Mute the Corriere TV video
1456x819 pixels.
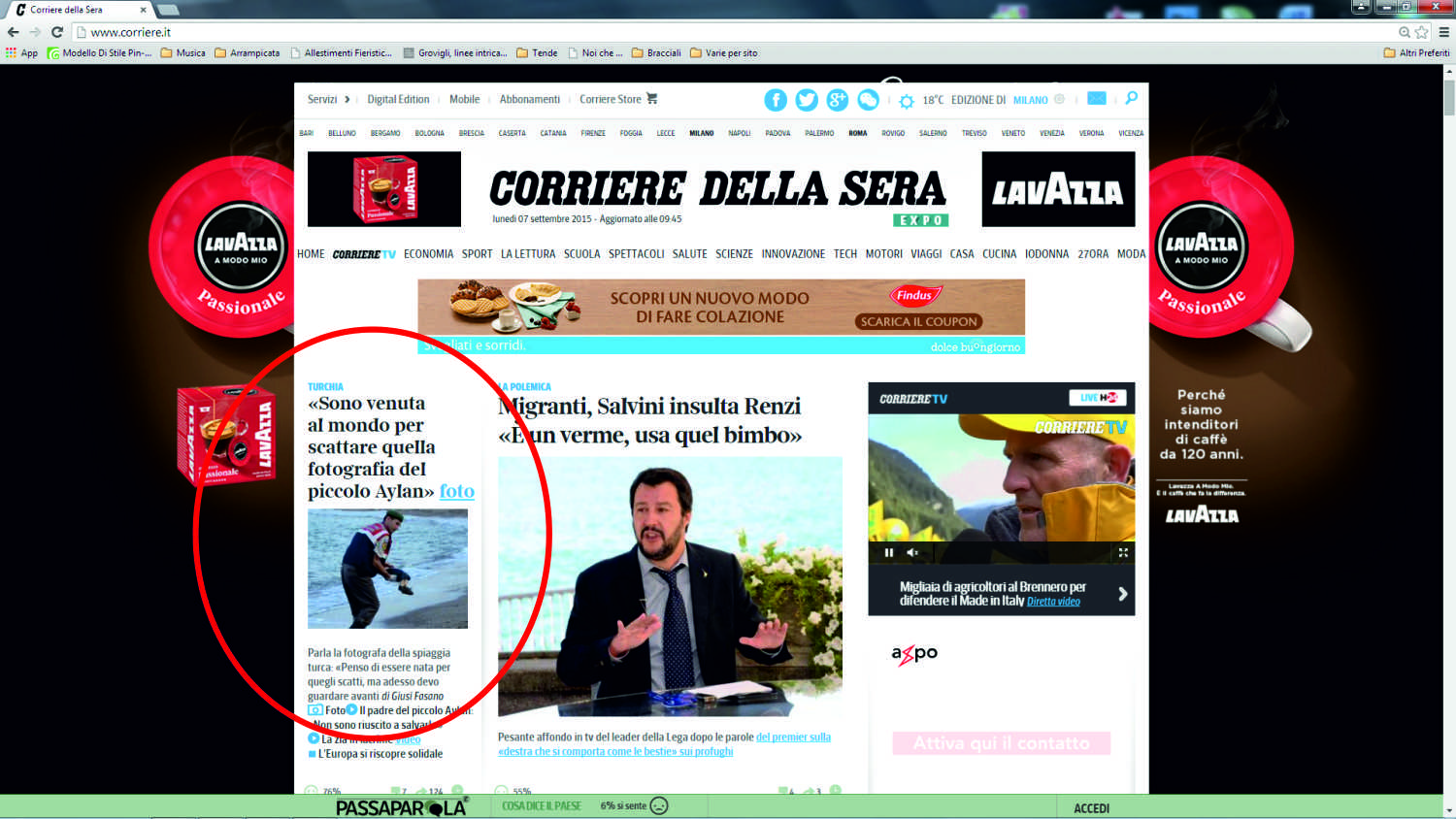[x=912, y=552]
